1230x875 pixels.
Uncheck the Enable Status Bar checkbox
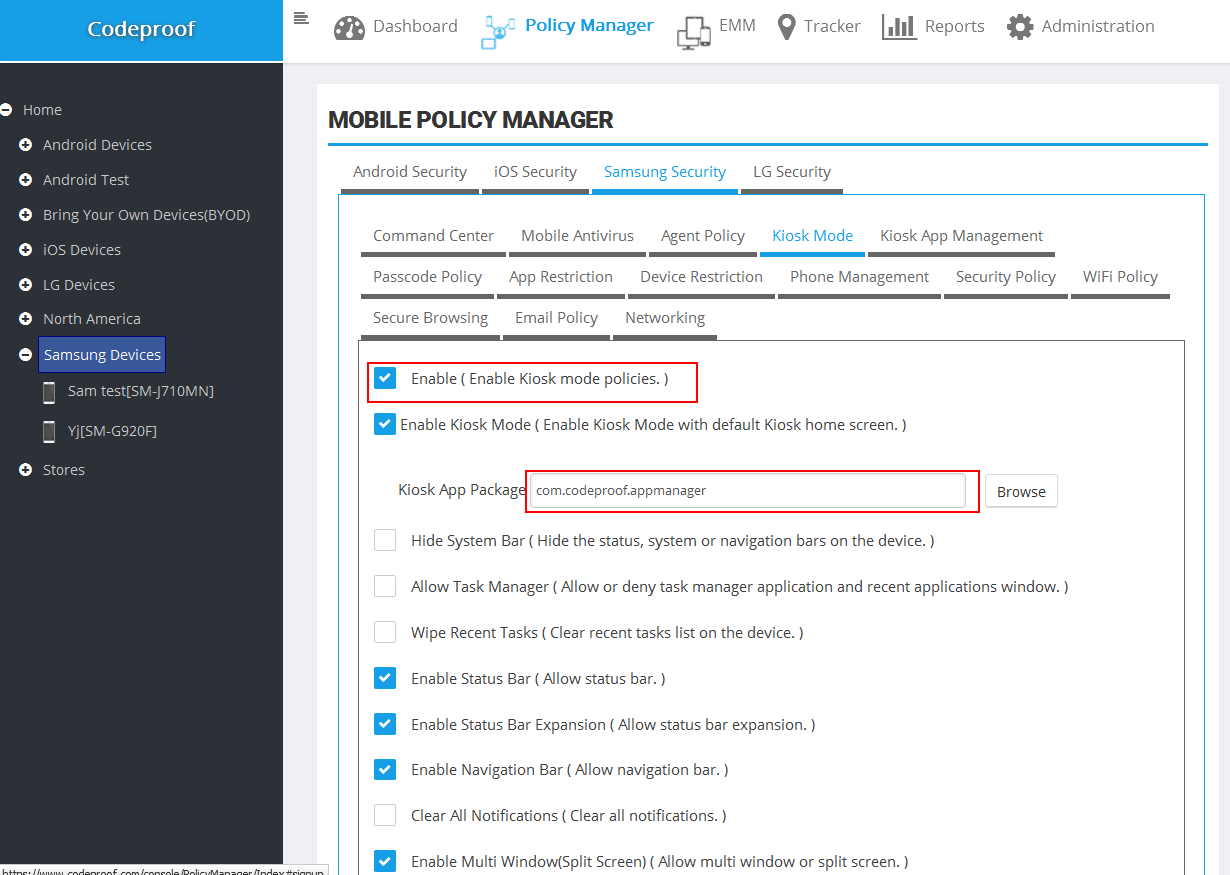click(x=385, y=678)
